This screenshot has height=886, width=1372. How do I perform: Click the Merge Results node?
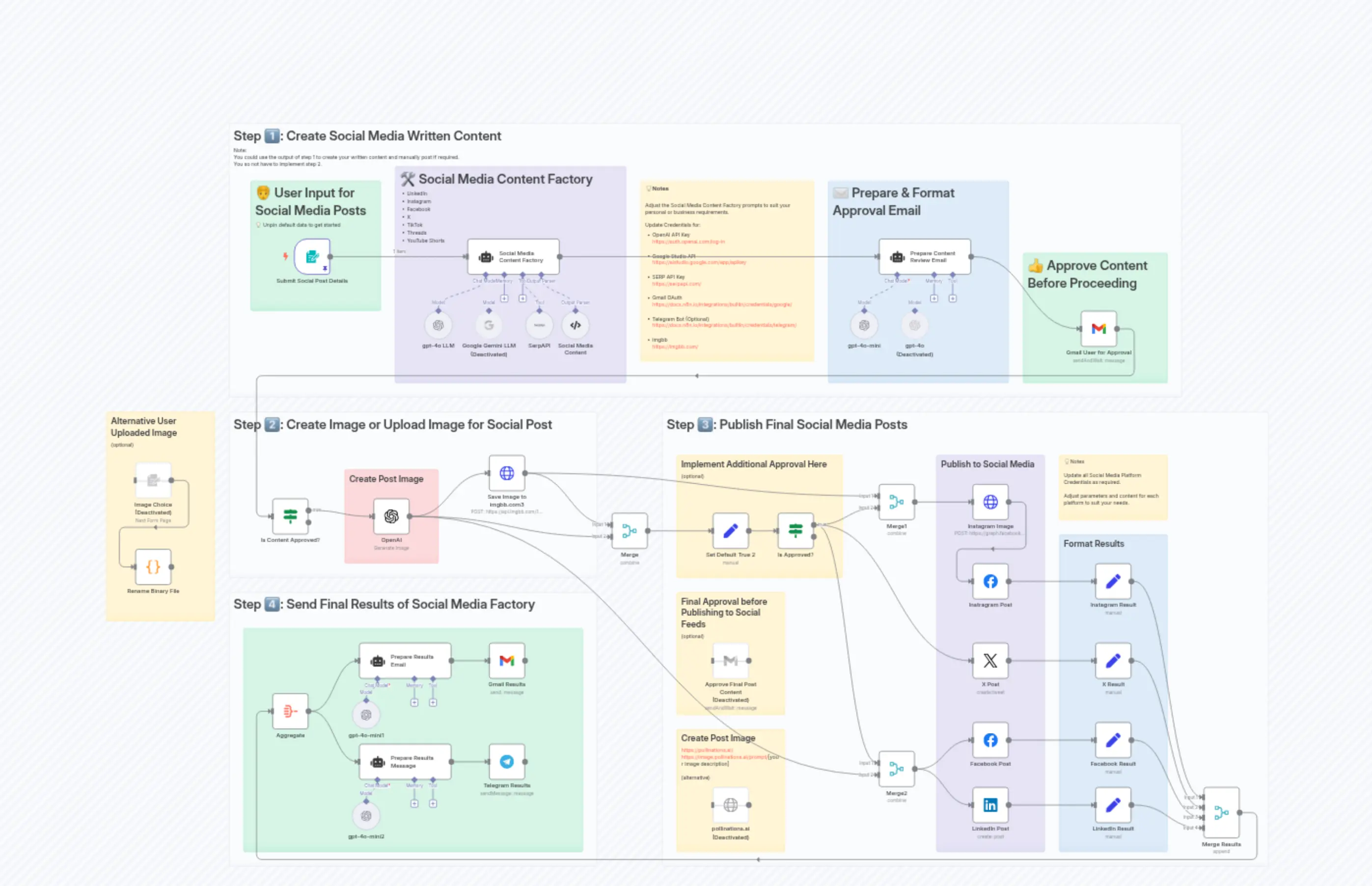tap(1221, 813)
